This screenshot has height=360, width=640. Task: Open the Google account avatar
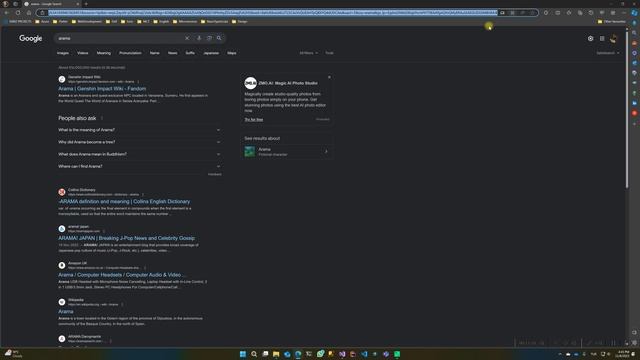(x=613, y=38)
